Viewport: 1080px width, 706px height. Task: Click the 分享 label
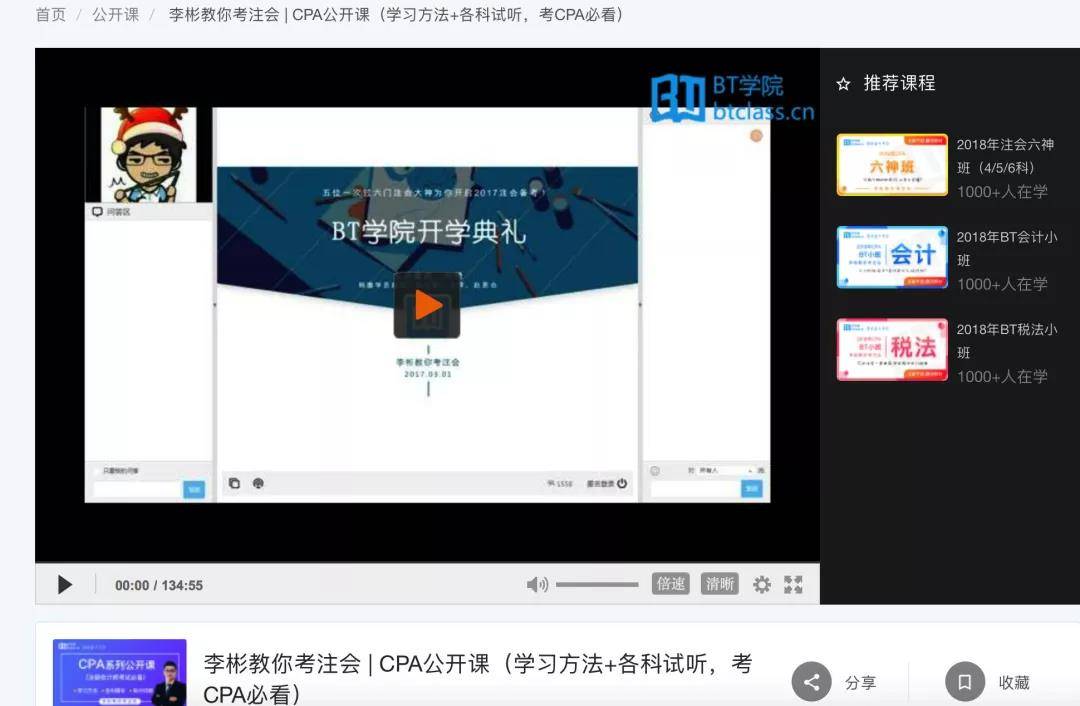(x=860, y=683)
